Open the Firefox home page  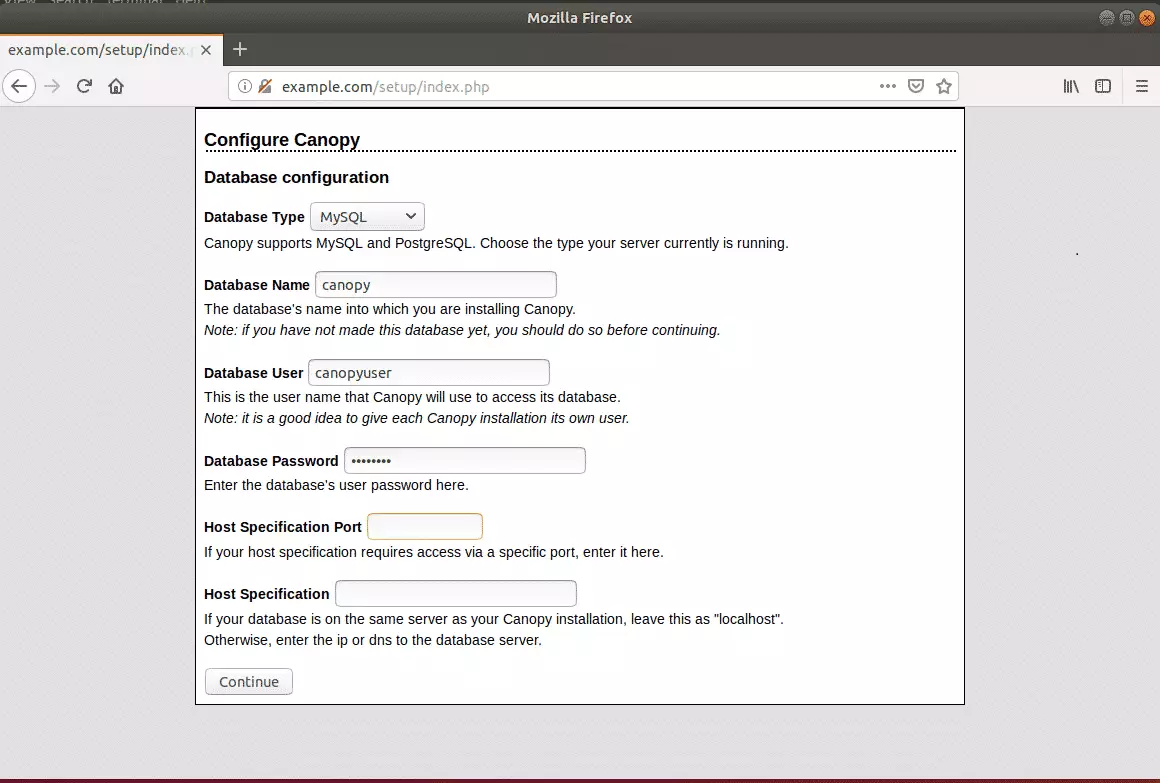[x=116, y=87]
